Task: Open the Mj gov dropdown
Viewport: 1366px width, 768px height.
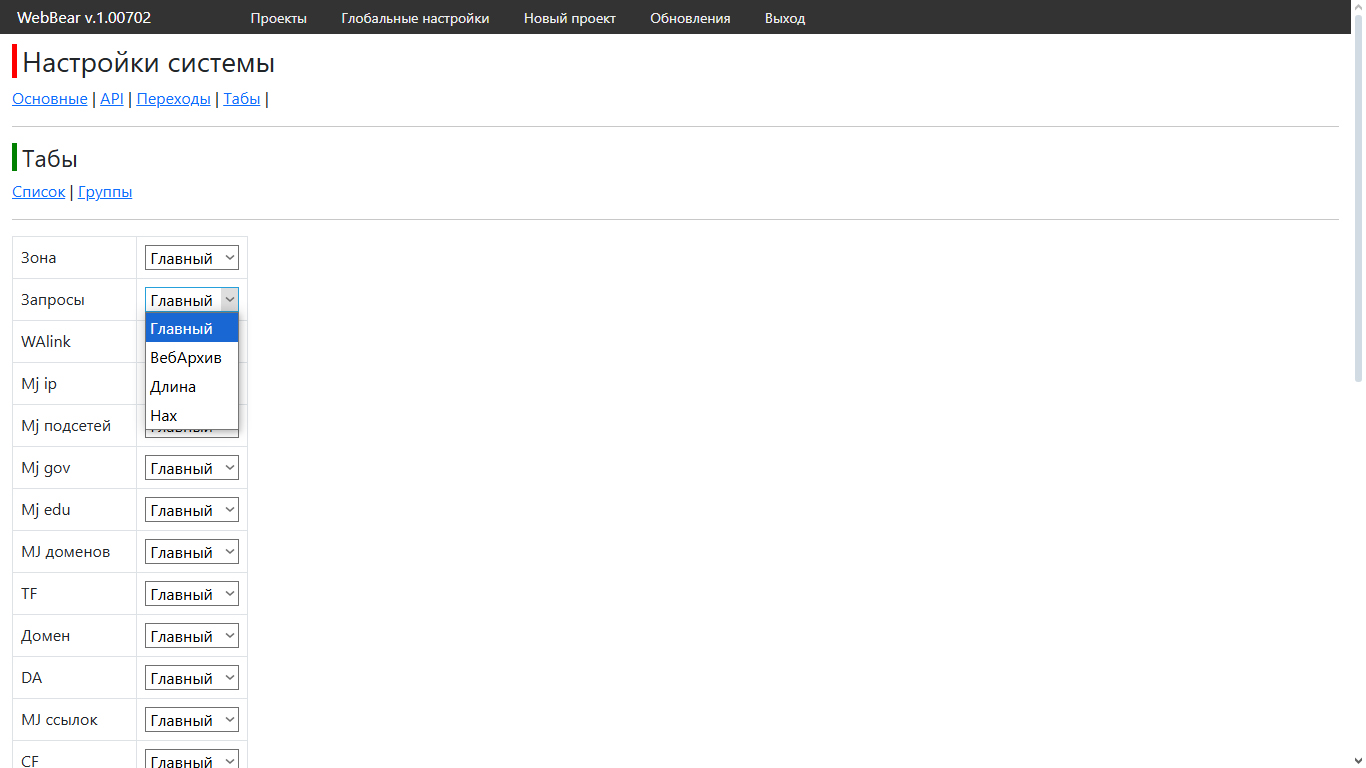Action: [x=192, y=468]
